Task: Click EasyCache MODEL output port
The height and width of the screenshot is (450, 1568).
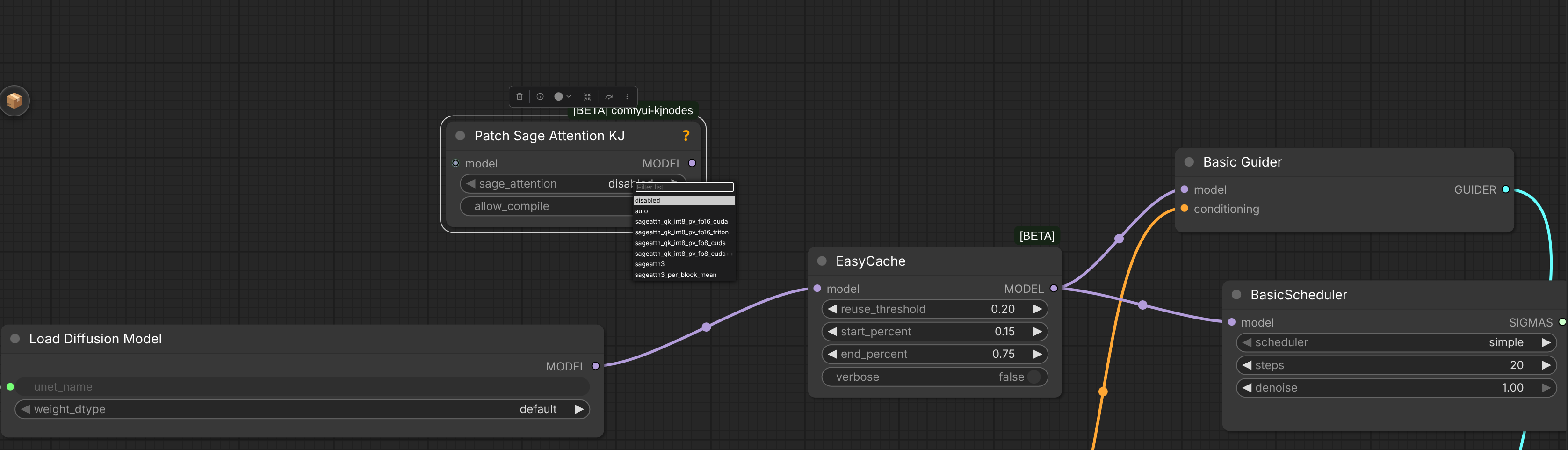Action: [x=1054, y=289]
